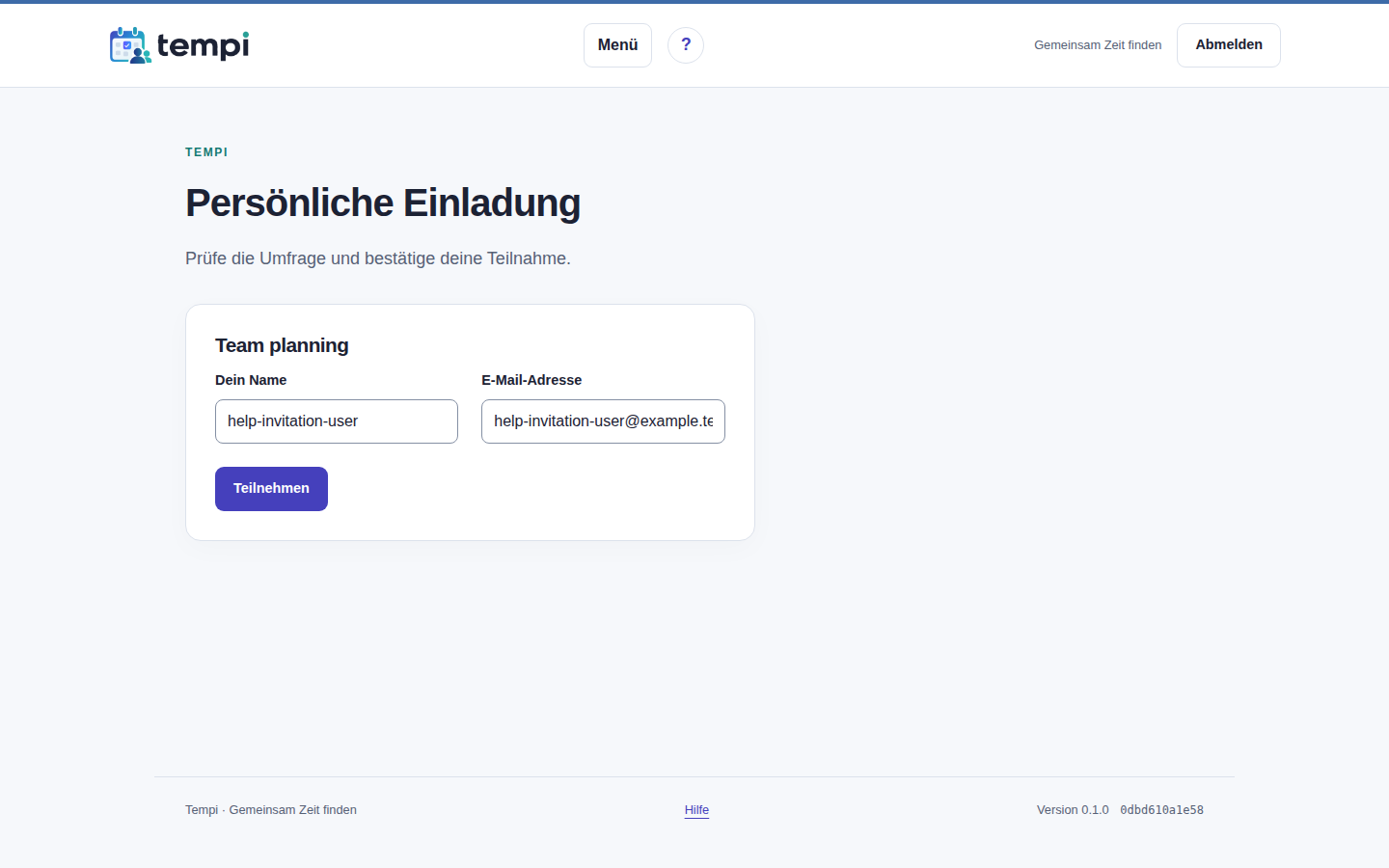The width and height of the screenshot is (1389, 868).
Task: Click the commit hash 0dbd610a1e58
Action: pyautogui.click(x=1161, y=810)
